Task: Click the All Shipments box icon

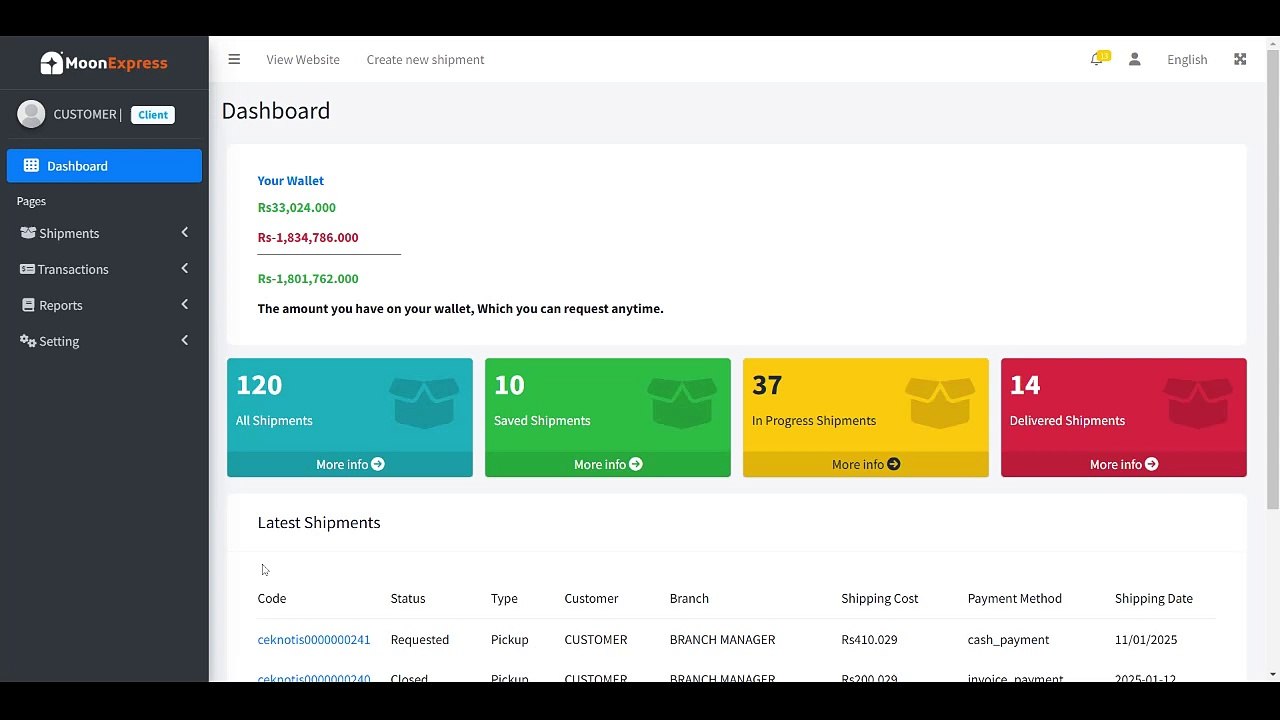Action: coord(424,402)
